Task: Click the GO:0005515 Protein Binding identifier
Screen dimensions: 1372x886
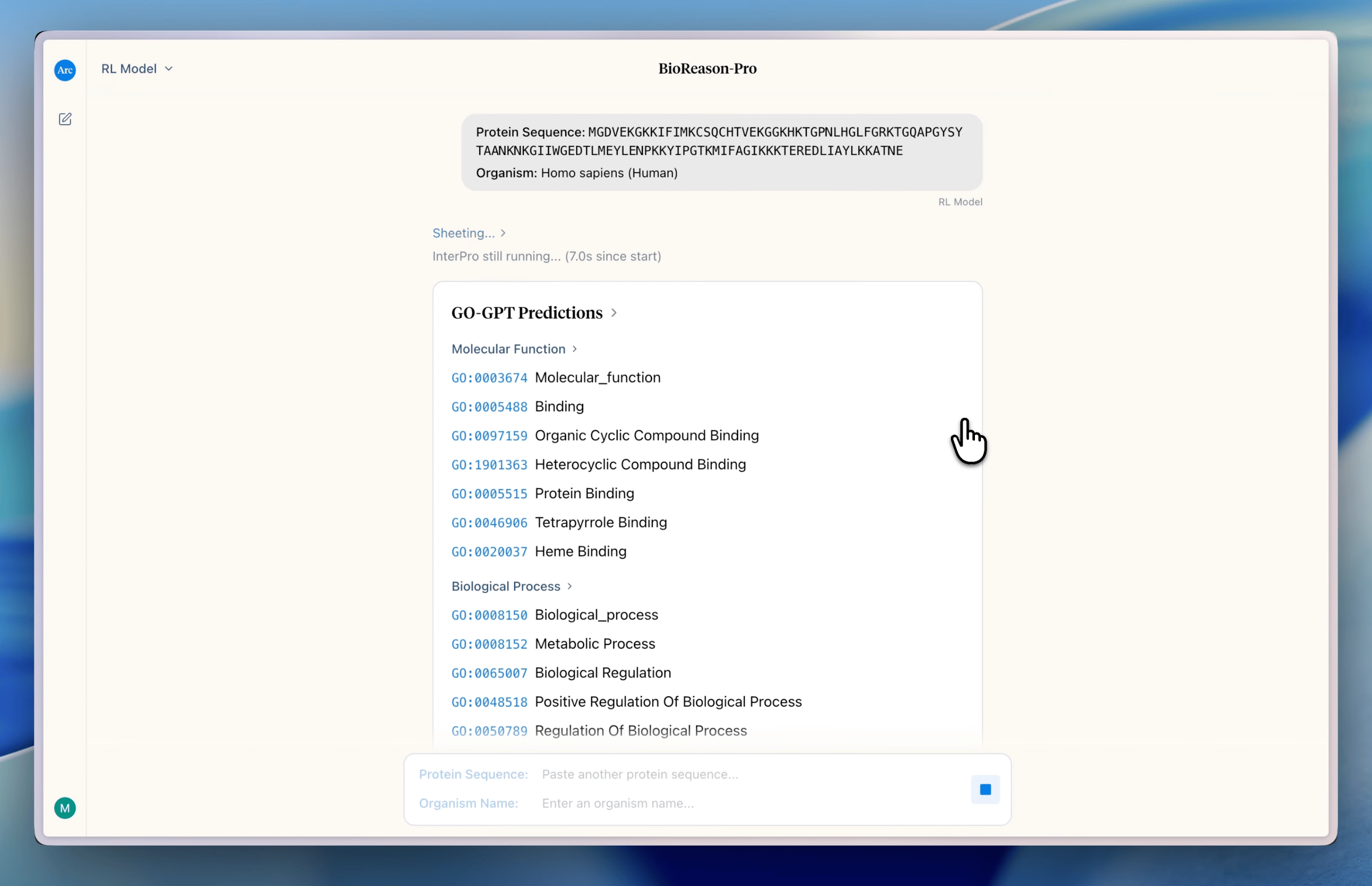Action: click(x=489, y=494)
